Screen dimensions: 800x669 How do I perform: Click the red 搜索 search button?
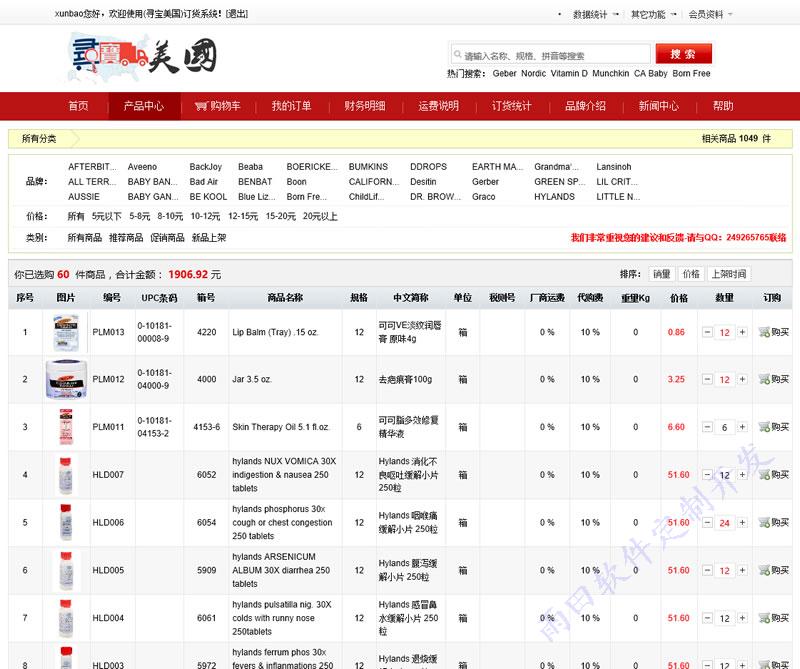(x=684, y=54)
